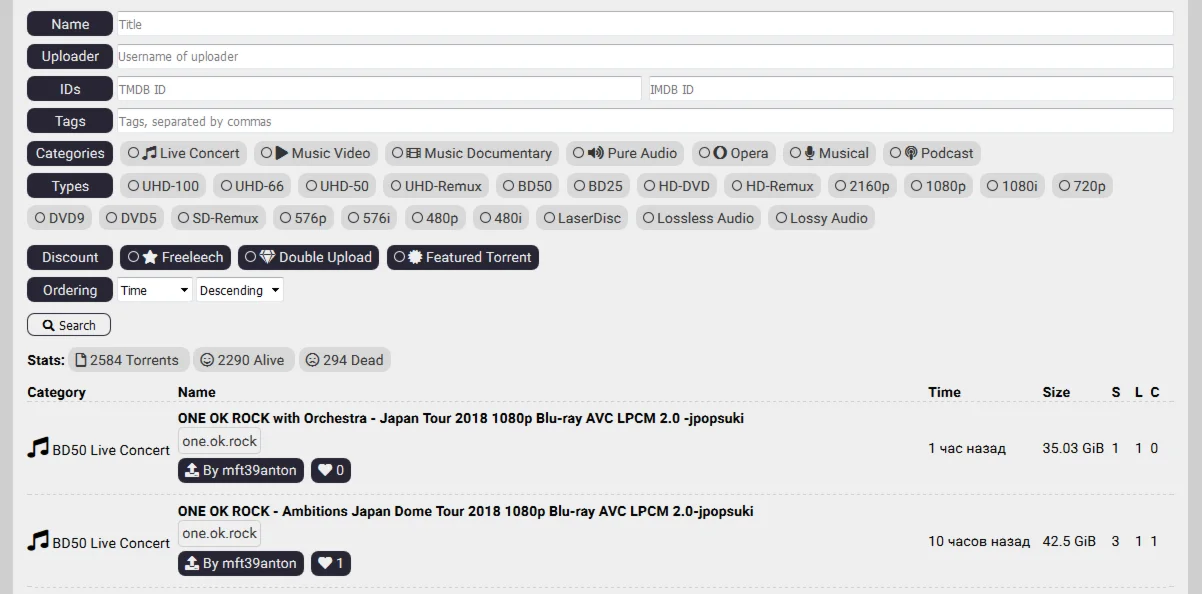Click heart icon showing 0 likes
The width and height of the screenshot is (1202, 594).
click(325, 470)
